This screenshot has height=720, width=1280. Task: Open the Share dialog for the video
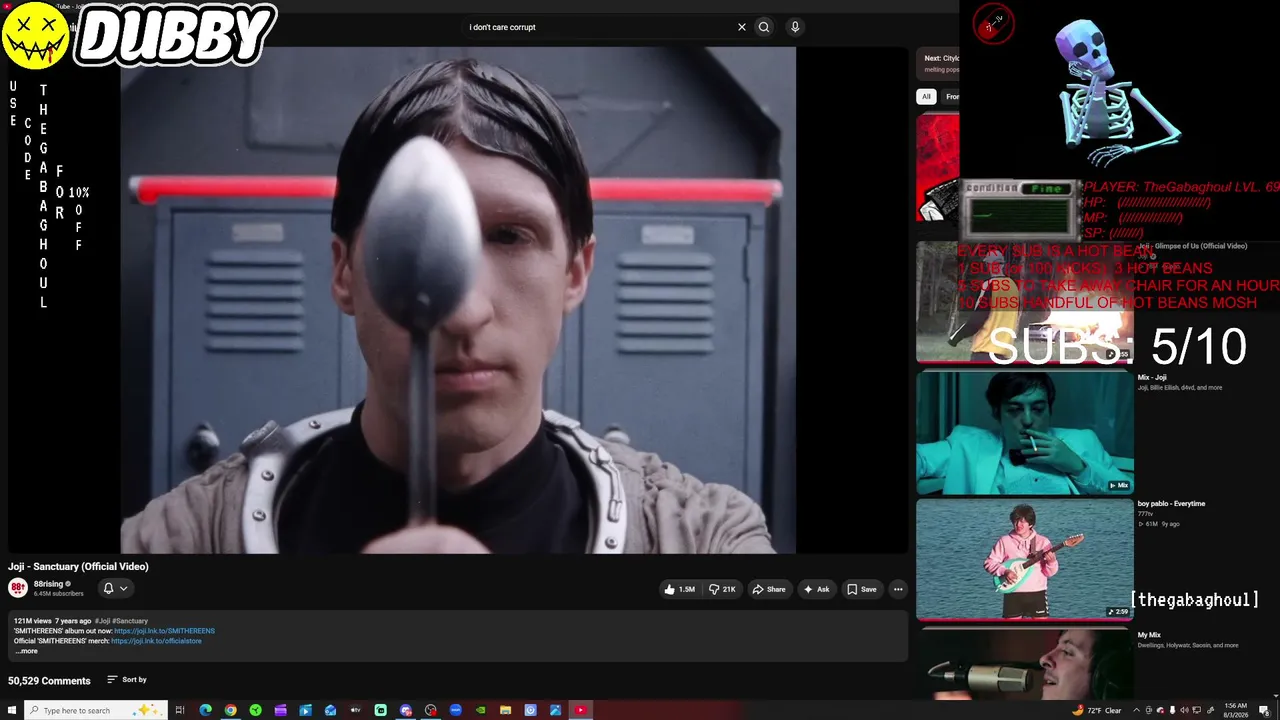coord(768,589)
